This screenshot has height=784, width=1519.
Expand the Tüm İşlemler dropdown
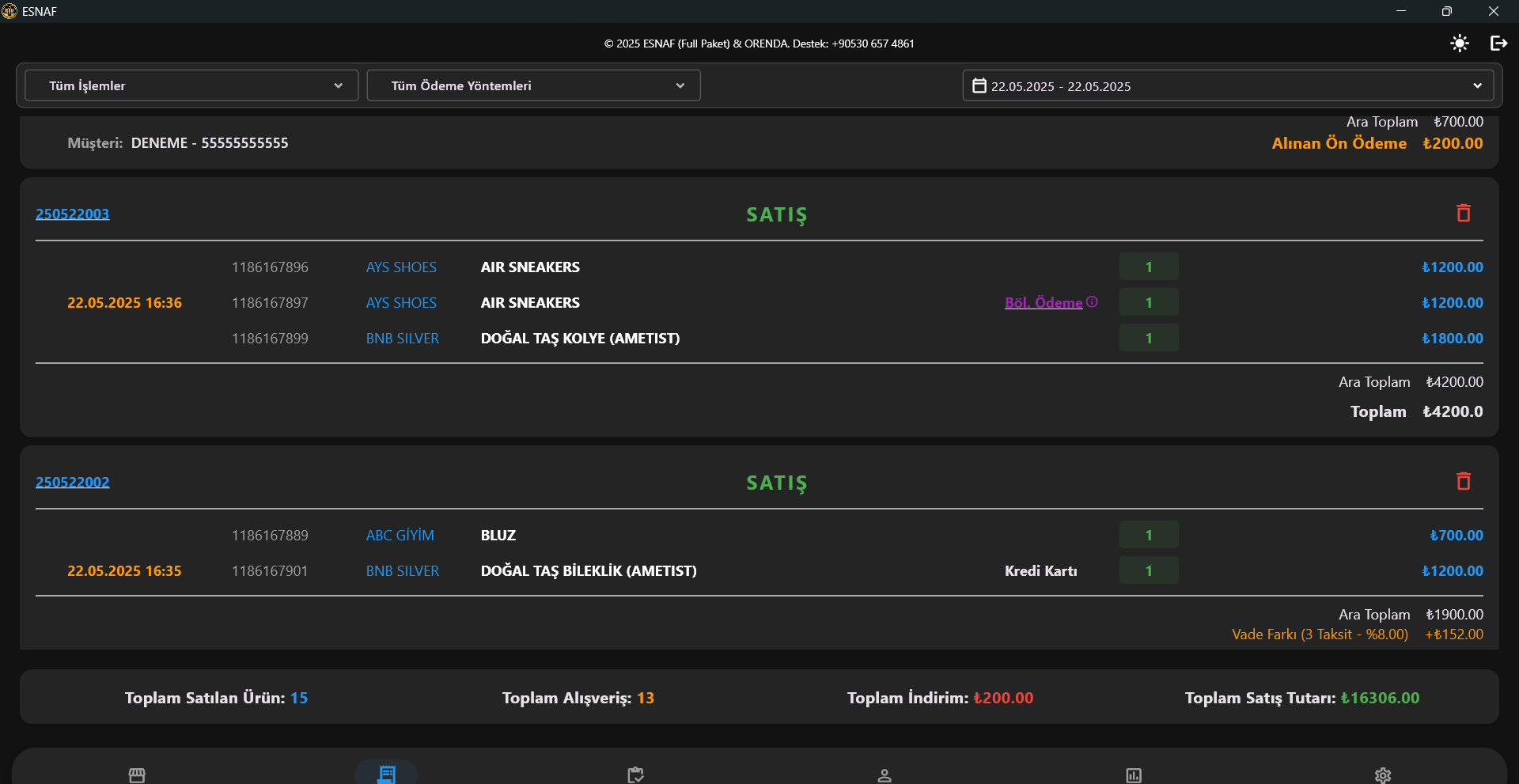click(191, 85)
